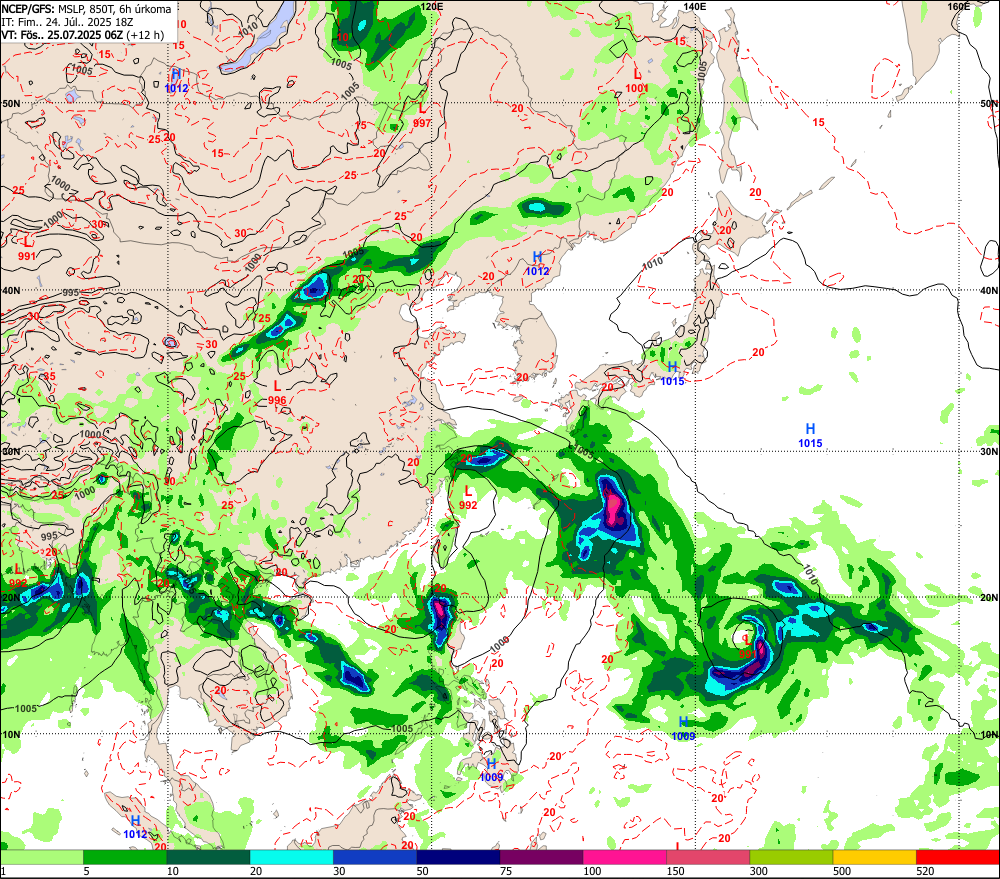Screen dimensions: 1000x879
Task: Select the cyan 20–30 mm legend swatch
Action: click(x=291, y=857)
